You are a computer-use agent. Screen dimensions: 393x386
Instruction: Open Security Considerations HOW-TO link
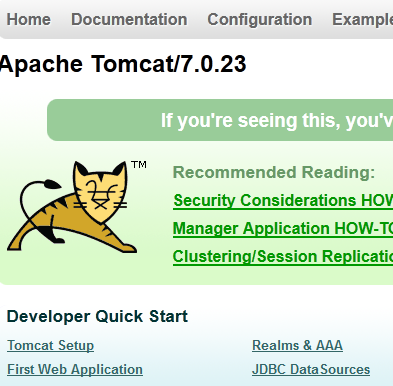click(x=283, y=201)
